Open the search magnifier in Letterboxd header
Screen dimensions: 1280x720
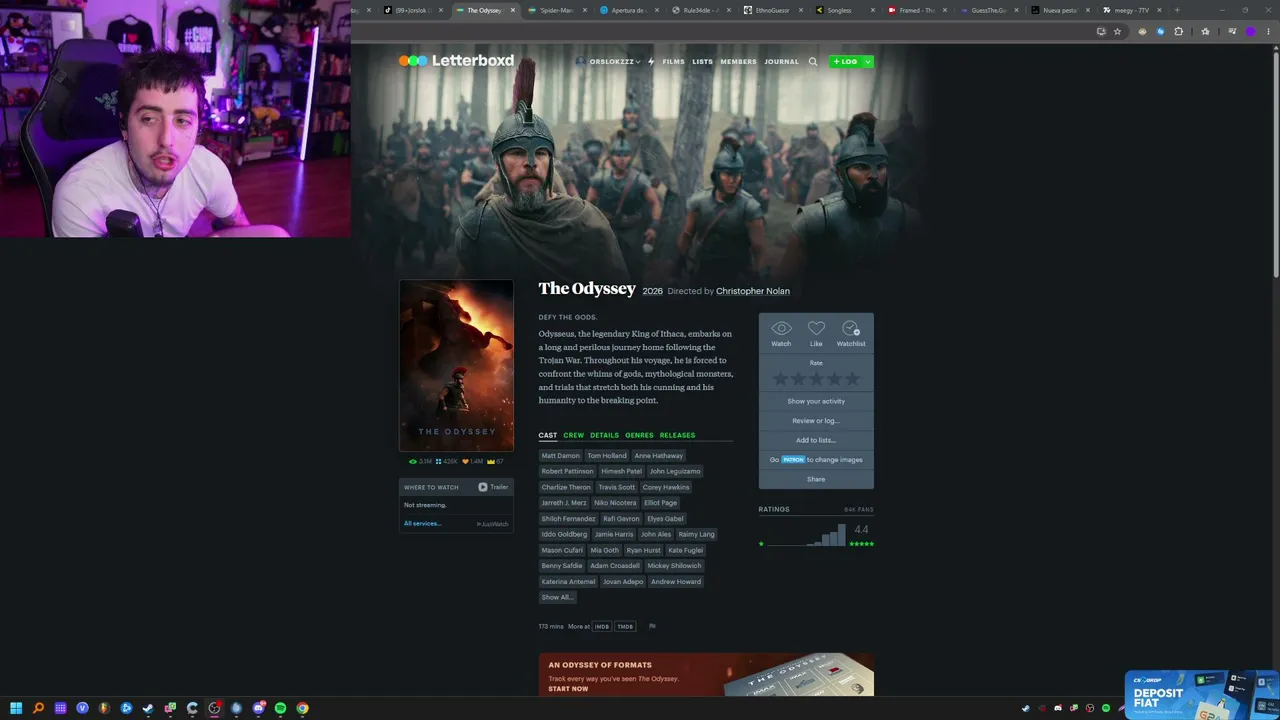(x=813, y=62)
